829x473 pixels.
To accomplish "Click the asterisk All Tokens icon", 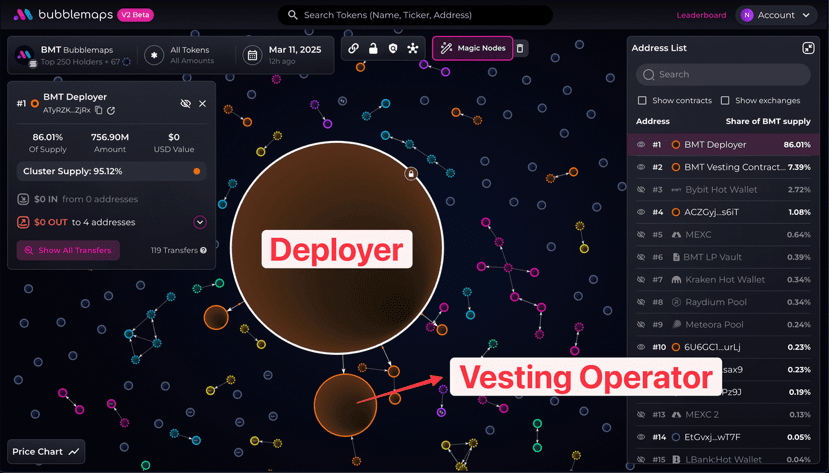I will click(154, 55).
